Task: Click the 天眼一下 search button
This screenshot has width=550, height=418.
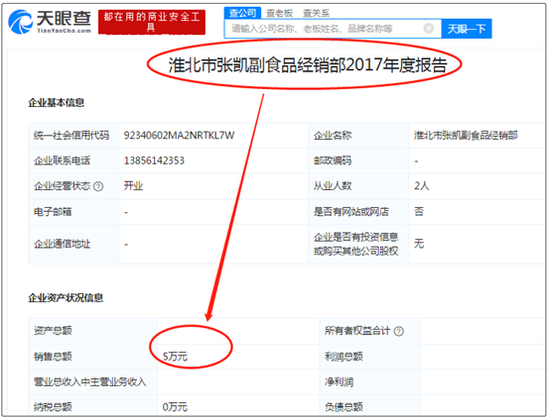Action: click(467, 28)
